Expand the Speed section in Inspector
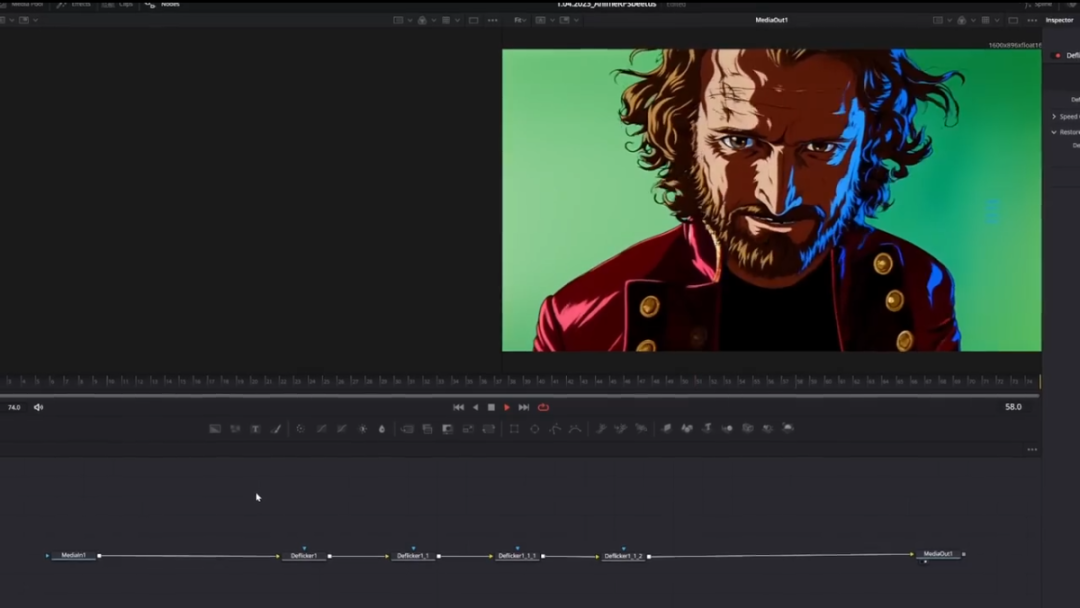 tap(1054, 116)
